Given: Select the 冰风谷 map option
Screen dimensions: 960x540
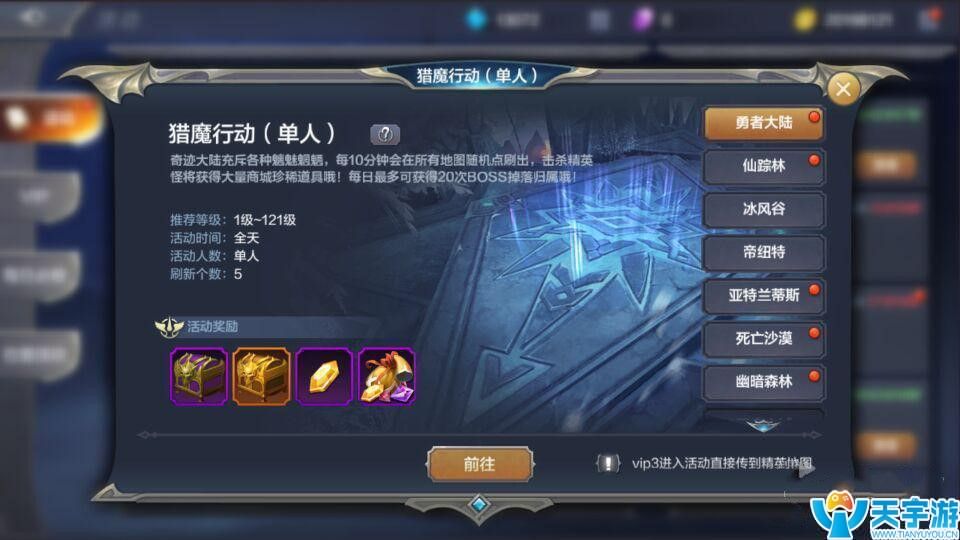Looking at the screenshot, I should coord(763,209).
